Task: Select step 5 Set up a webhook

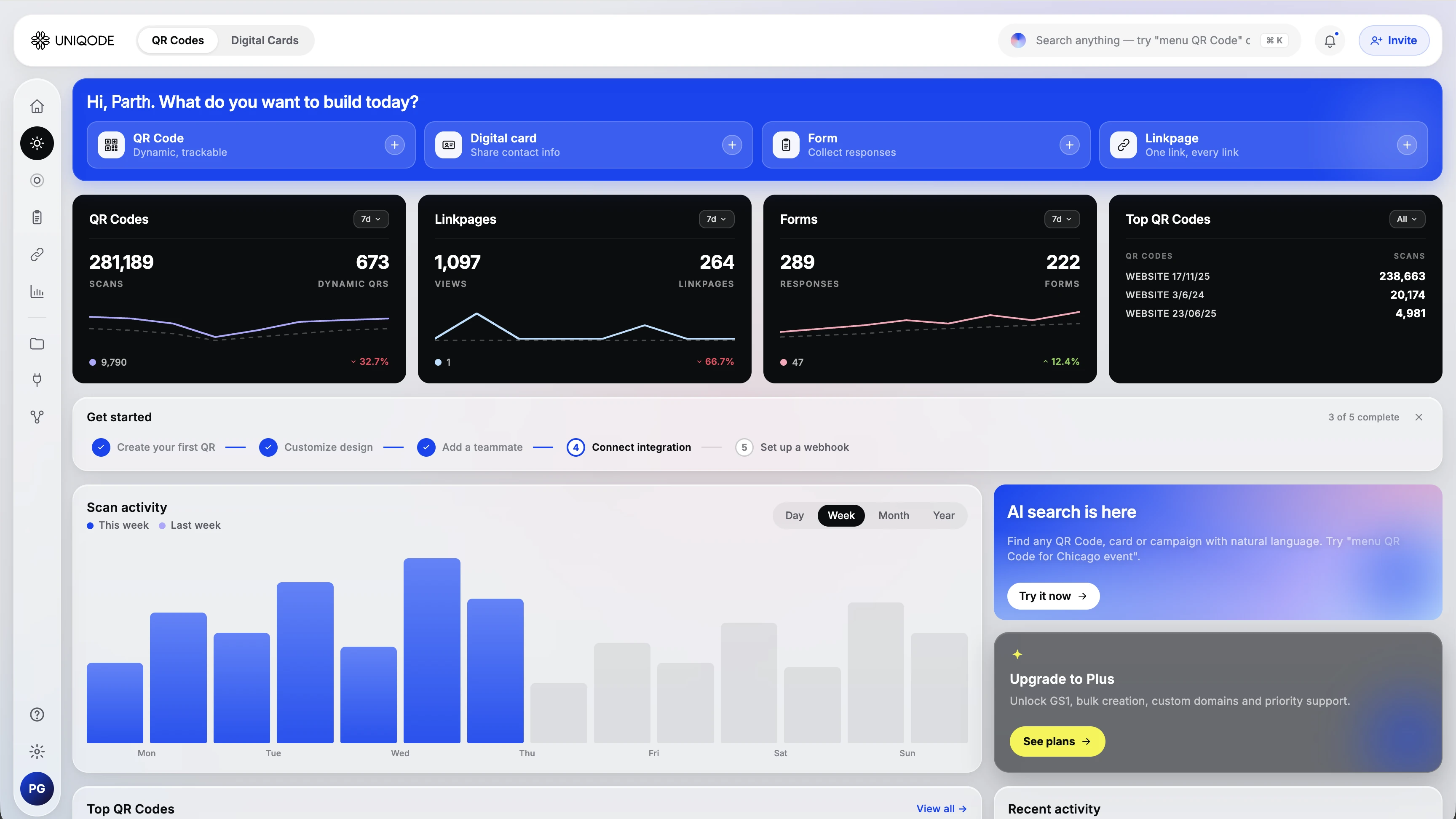Action: pyautogui.click(x=792, y=447)
